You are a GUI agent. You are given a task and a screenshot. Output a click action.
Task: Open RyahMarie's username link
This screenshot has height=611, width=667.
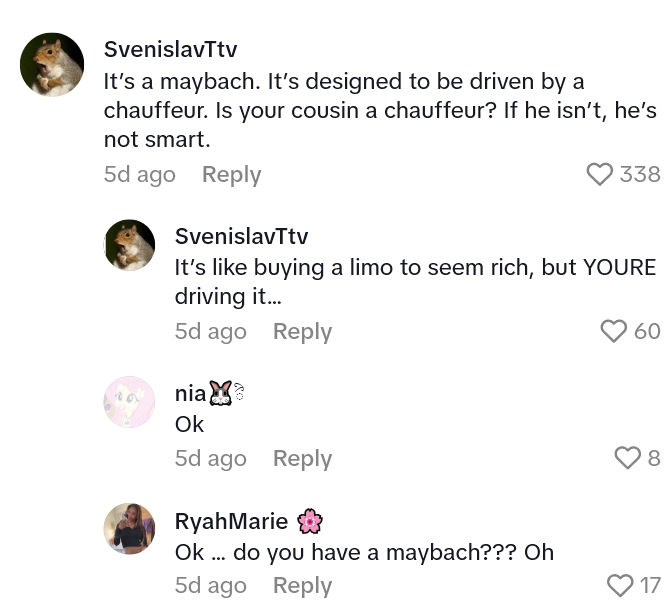231,521
